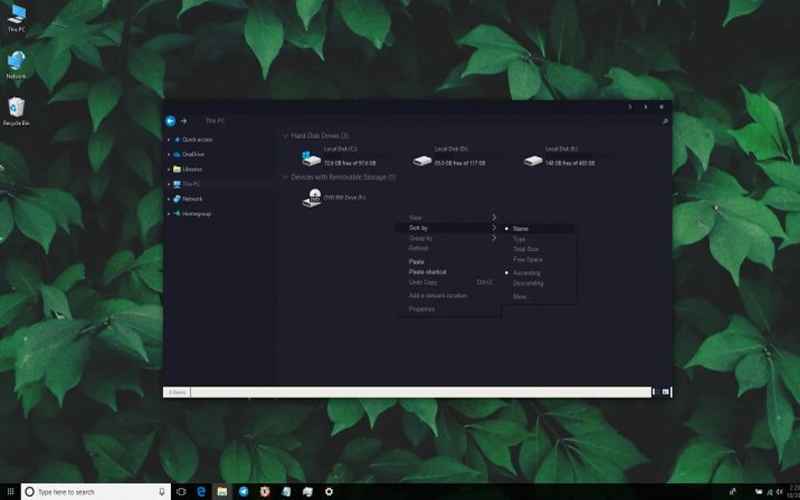Select the Local Disk (D:) drive icon
The width and height of the screenshot is (800, 500).
[422, 161]
